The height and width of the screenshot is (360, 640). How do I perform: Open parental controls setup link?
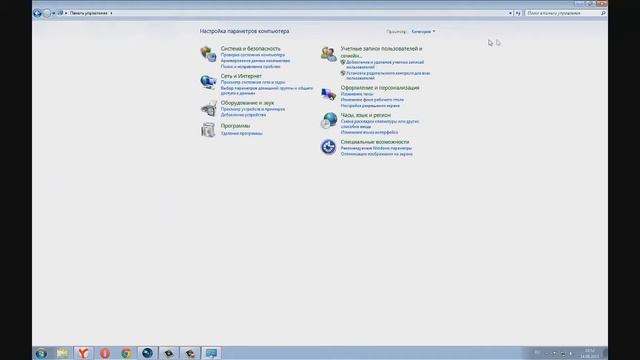(x=388, y=76)
